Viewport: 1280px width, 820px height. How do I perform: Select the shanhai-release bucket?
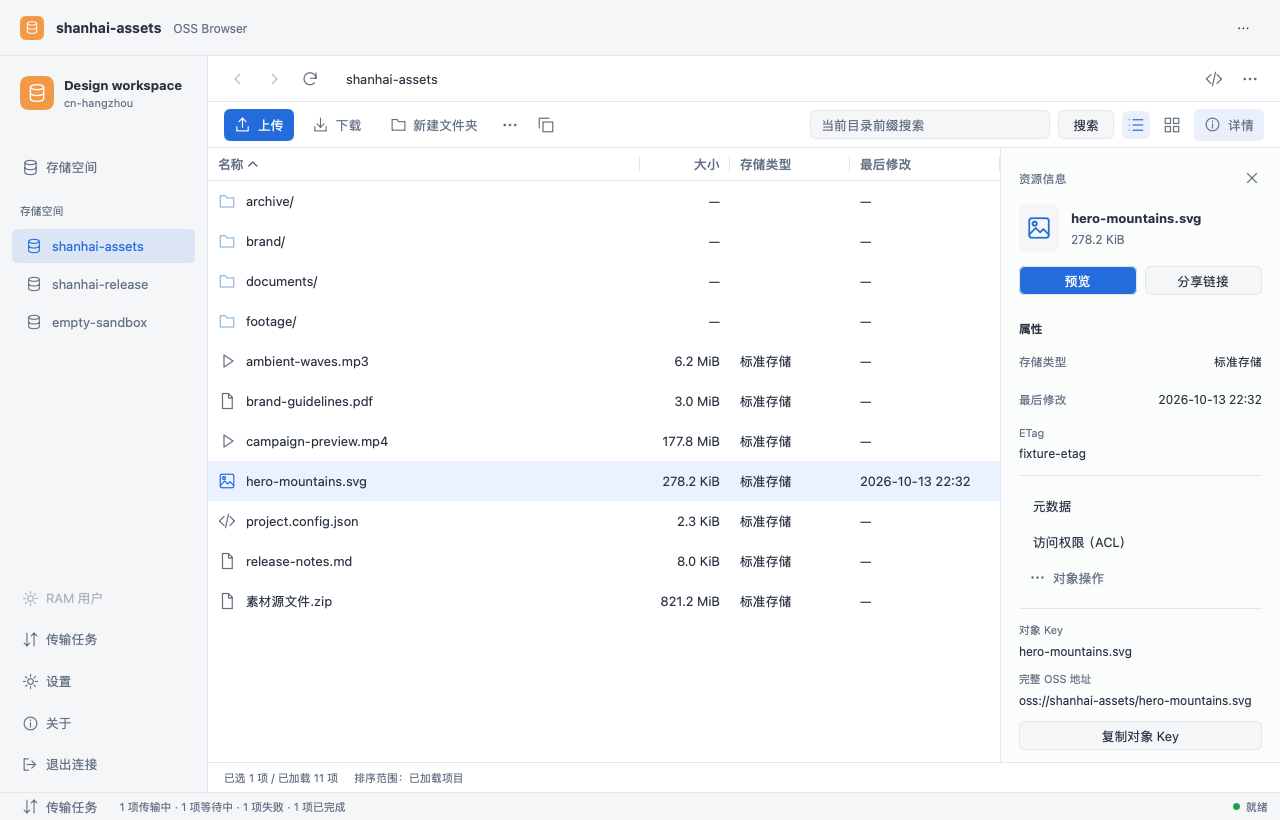[x=103, y=284]
